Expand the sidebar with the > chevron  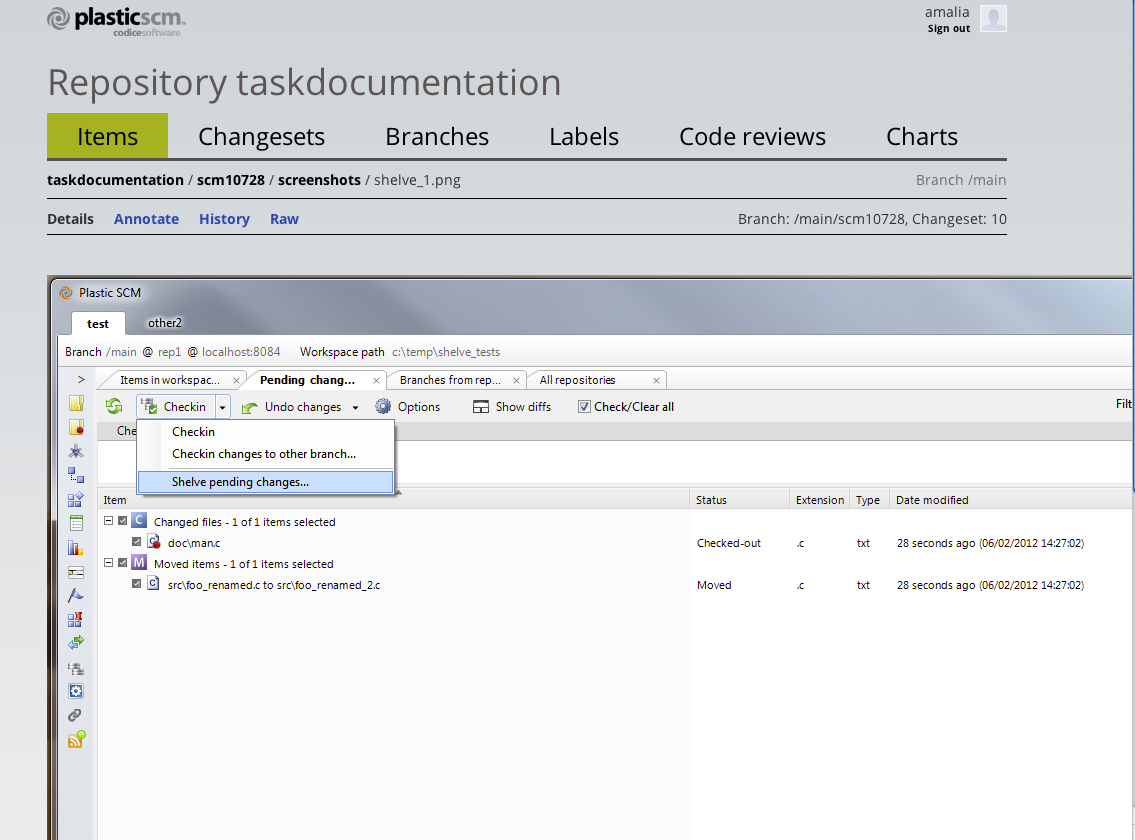coord(81,379)
